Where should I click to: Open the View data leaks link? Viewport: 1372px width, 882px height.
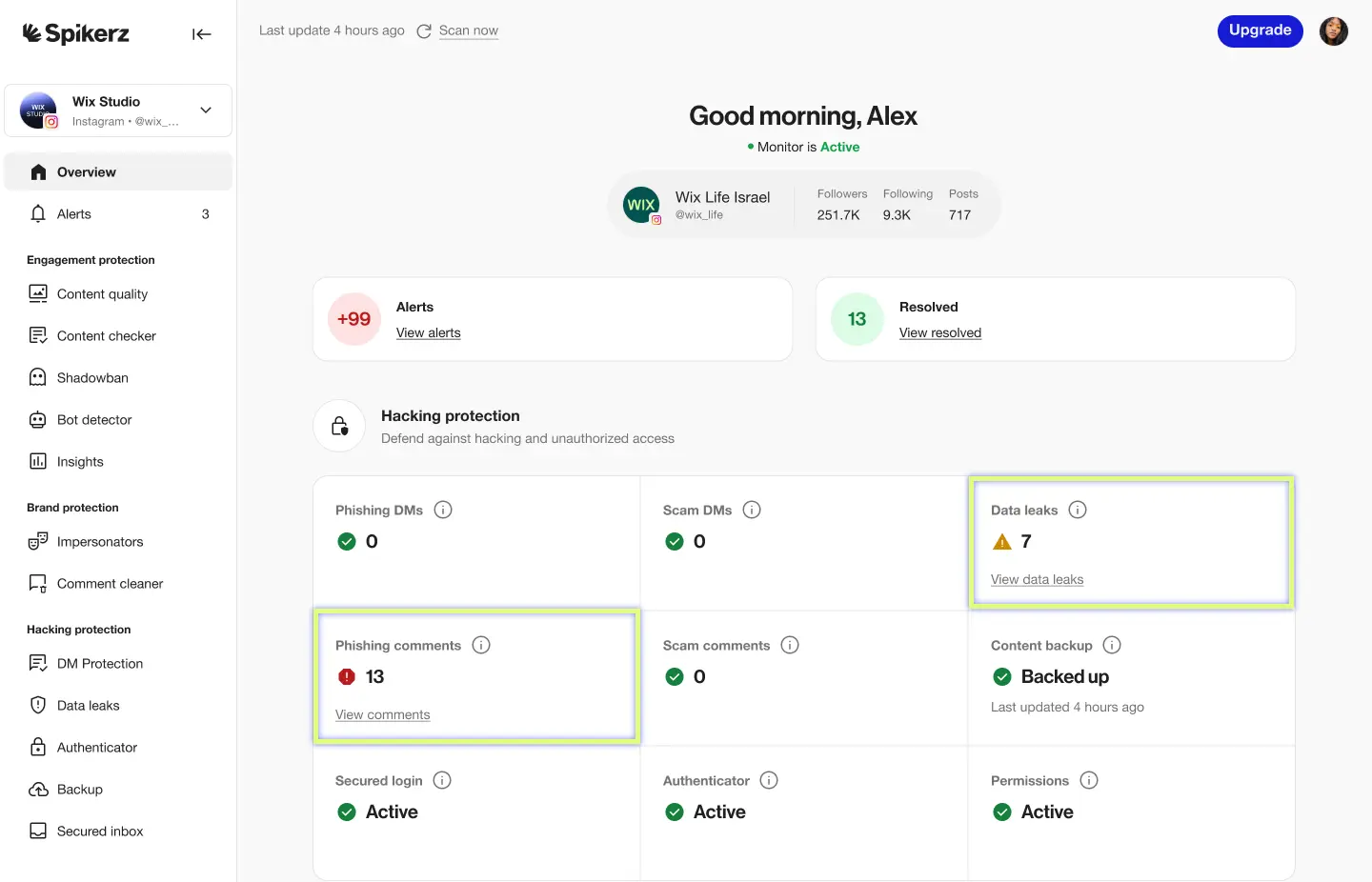(x=1037, y=579)
